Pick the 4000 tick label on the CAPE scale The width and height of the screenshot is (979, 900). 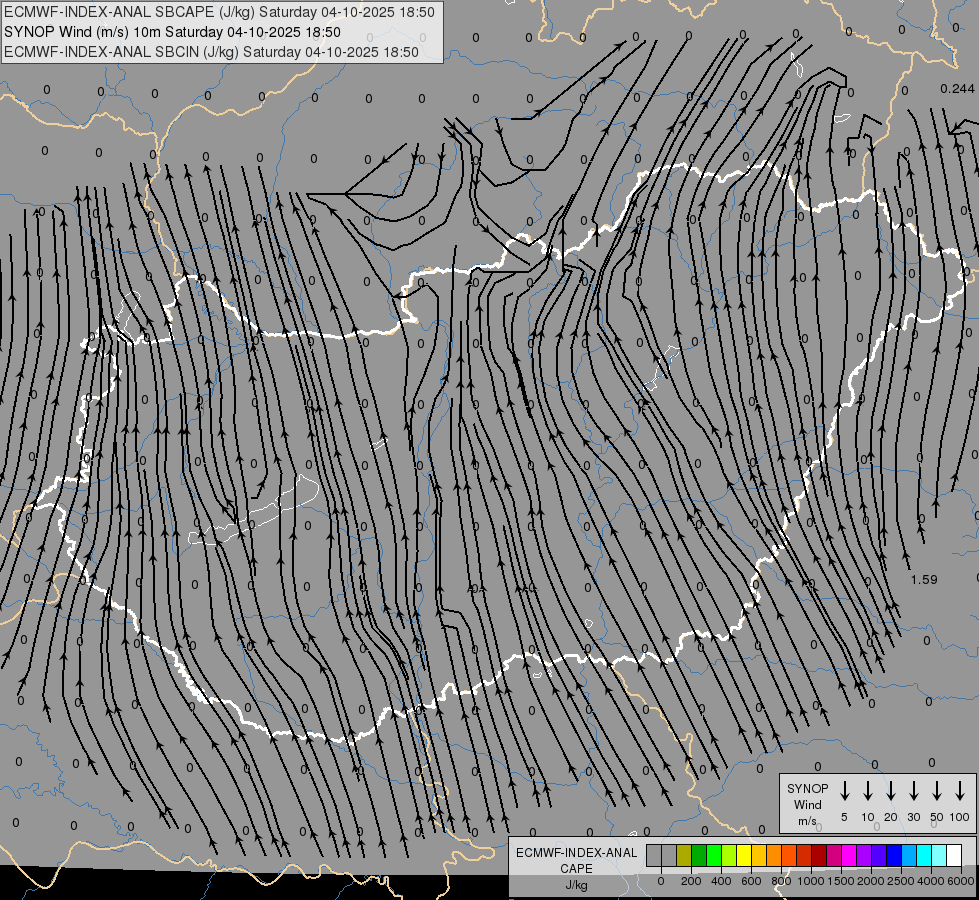[930, 881]
